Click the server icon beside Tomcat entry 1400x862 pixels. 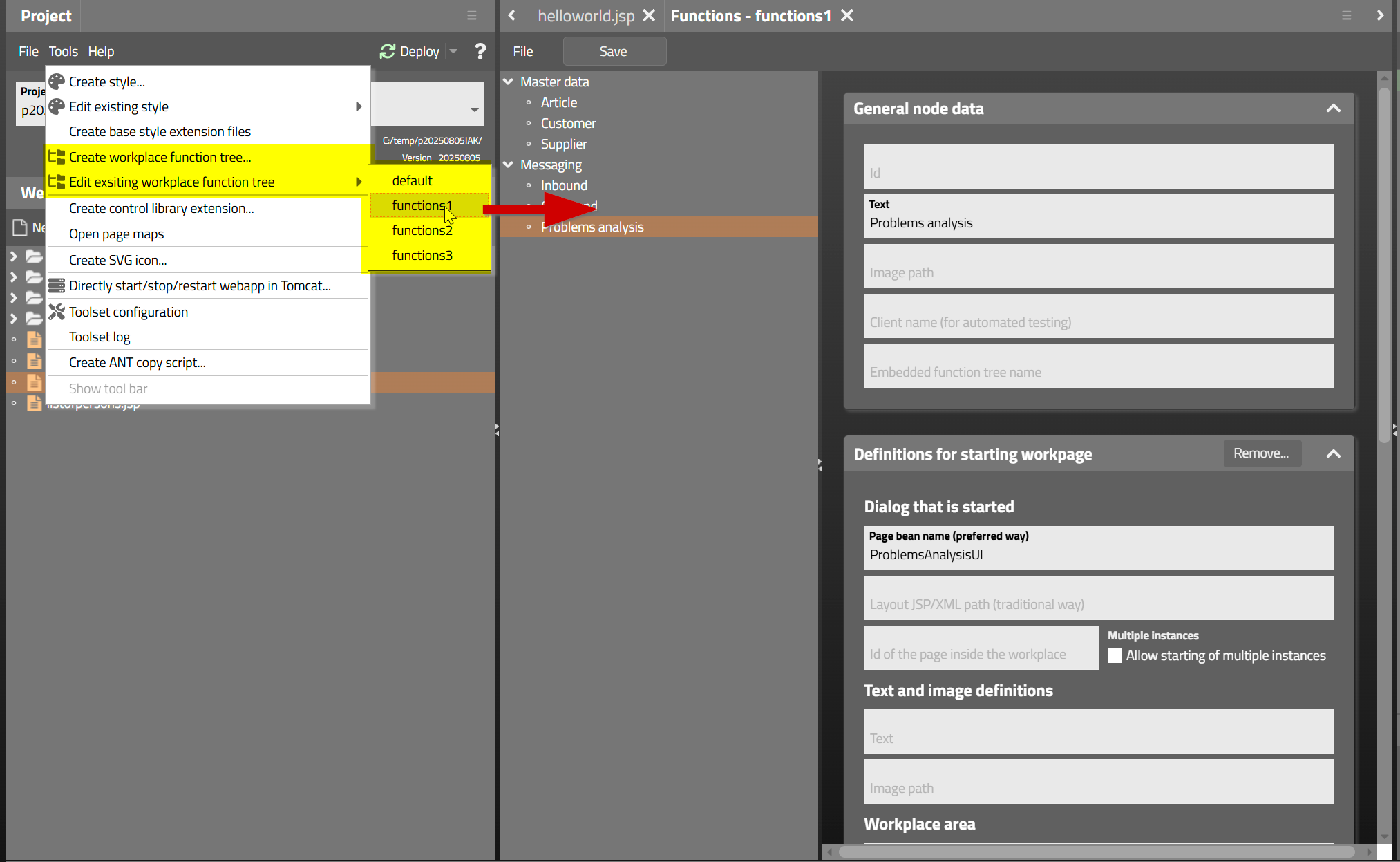(57, 285)
